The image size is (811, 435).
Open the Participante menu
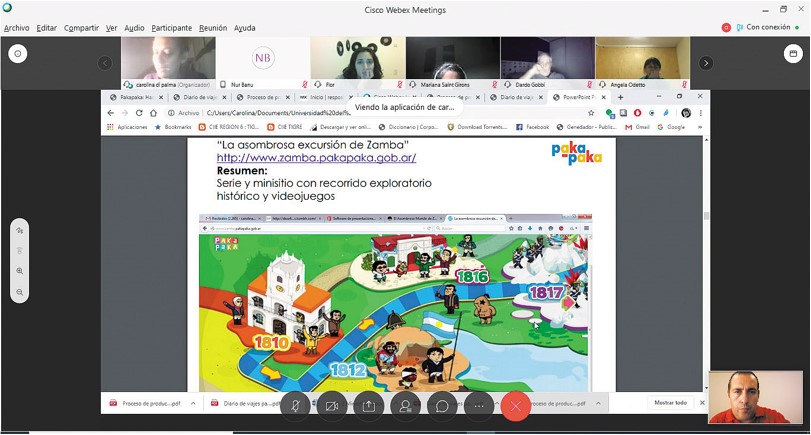pos(172,28)
